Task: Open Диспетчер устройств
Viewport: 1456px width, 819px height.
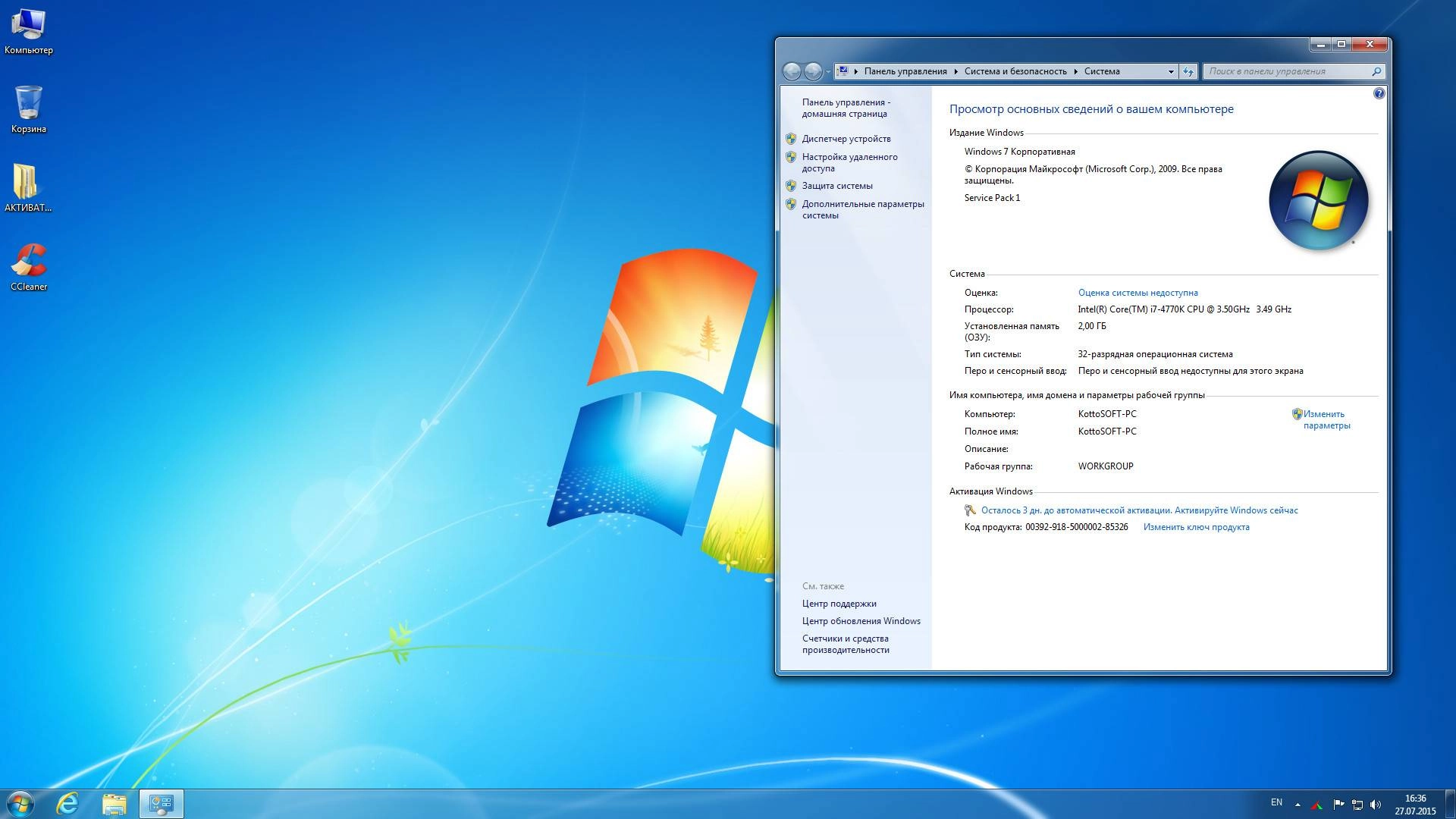Action: point(846,139)
